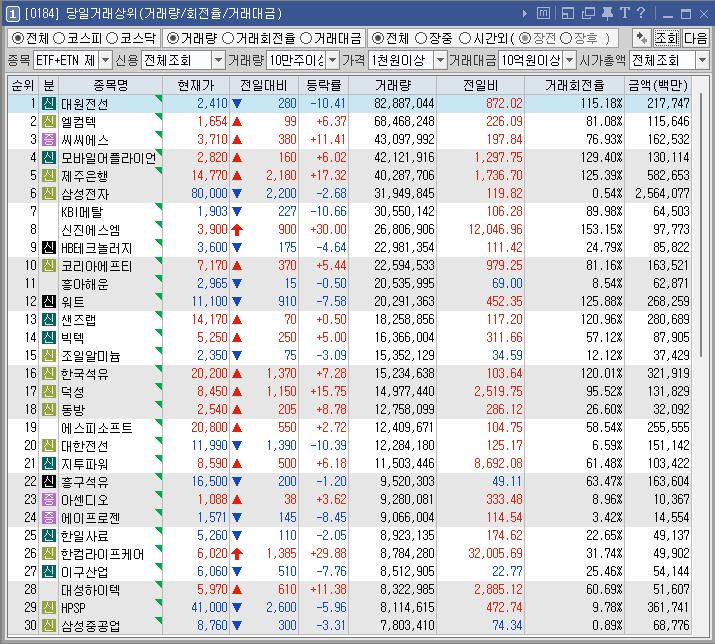
Task: Click the limit-up arrow icon in 신진에스엠 row
Action: click(237, 229)
